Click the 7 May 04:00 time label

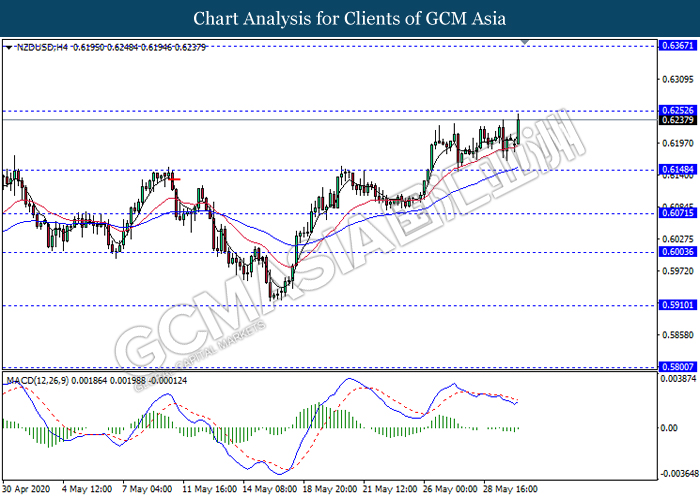[x=147, y=489]
